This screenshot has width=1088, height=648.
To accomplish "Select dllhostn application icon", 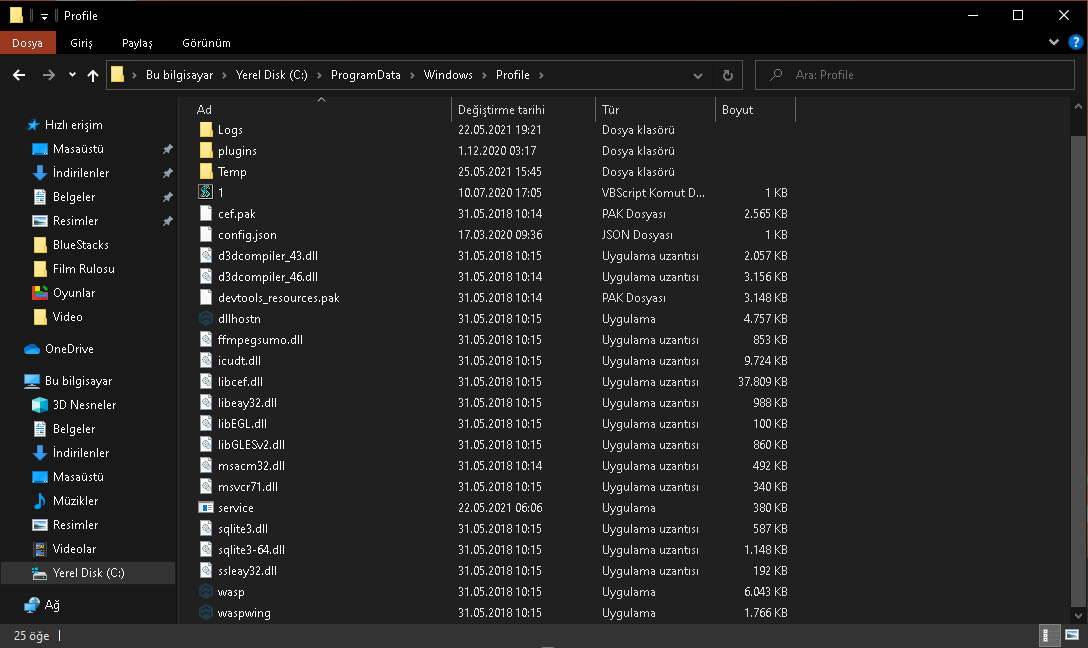I will [205, 318].
